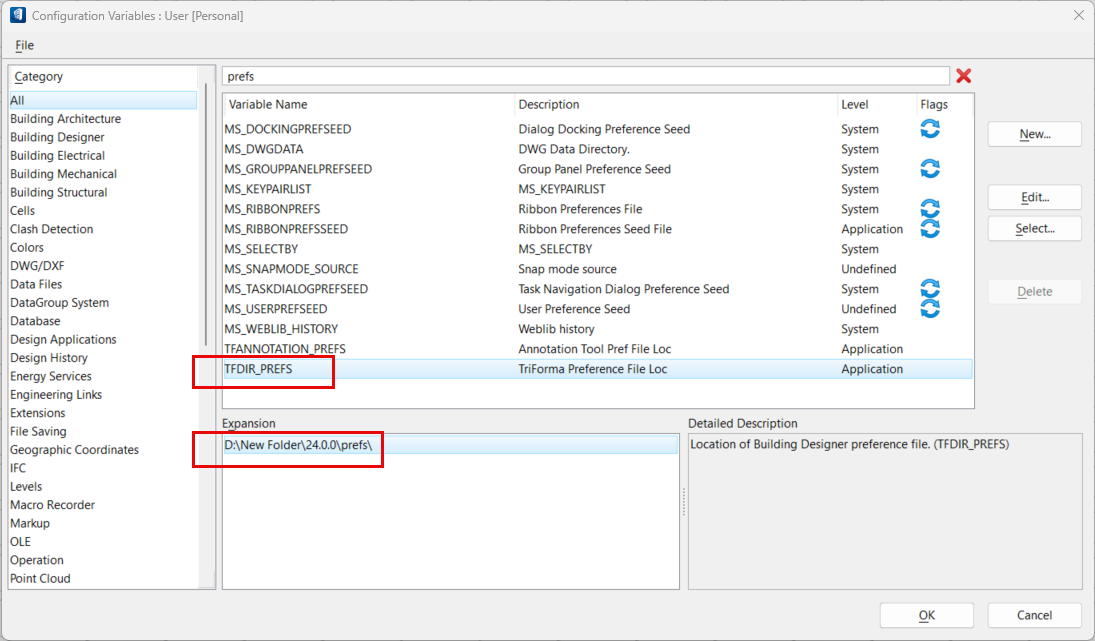Click the New... button
This screenshot has height=641, width=1095.
coord(1034,134)
